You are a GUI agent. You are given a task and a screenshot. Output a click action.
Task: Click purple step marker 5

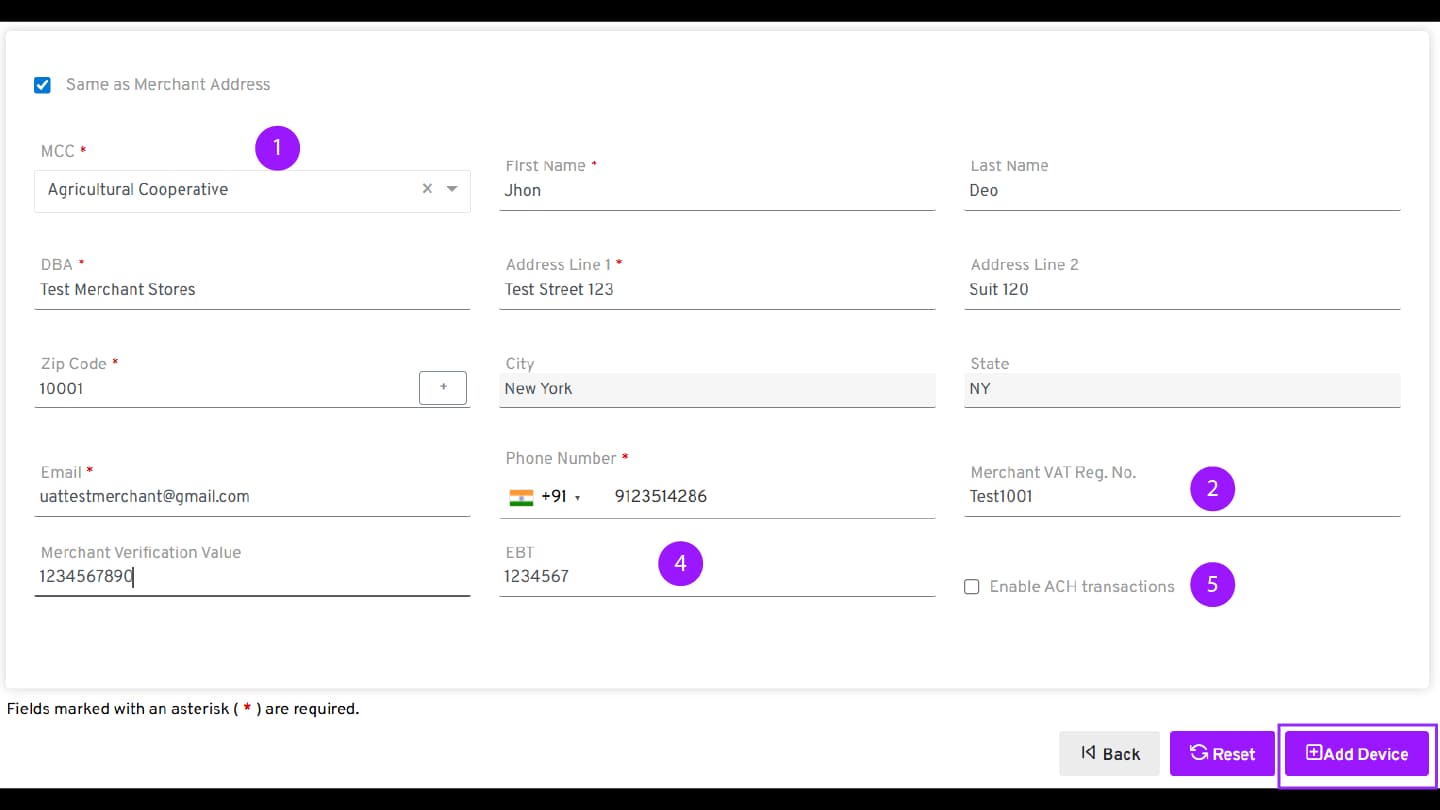[1212, 584]
